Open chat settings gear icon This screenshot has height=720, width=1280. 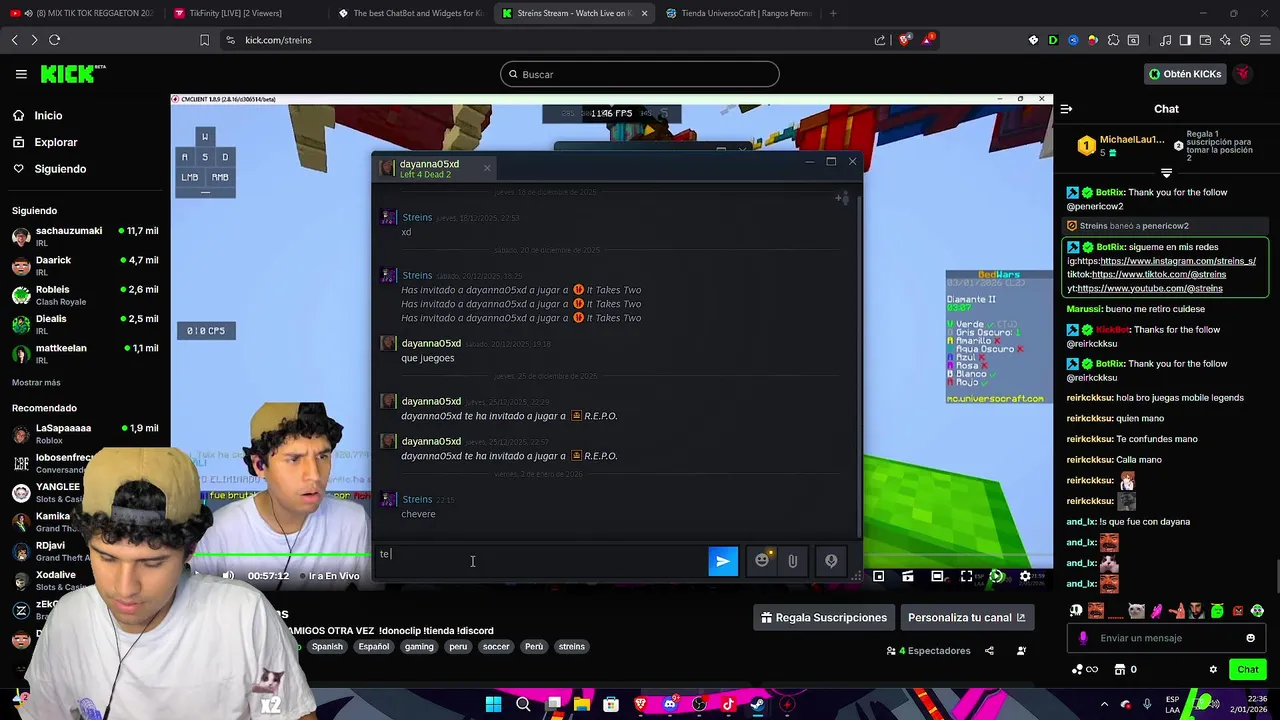pyautogui.click(x=1213, y=669)
